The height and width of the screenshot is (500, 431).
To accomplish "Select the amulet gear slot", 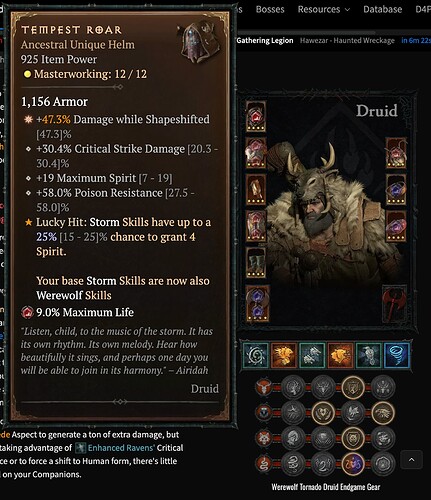I will [396, 153].
